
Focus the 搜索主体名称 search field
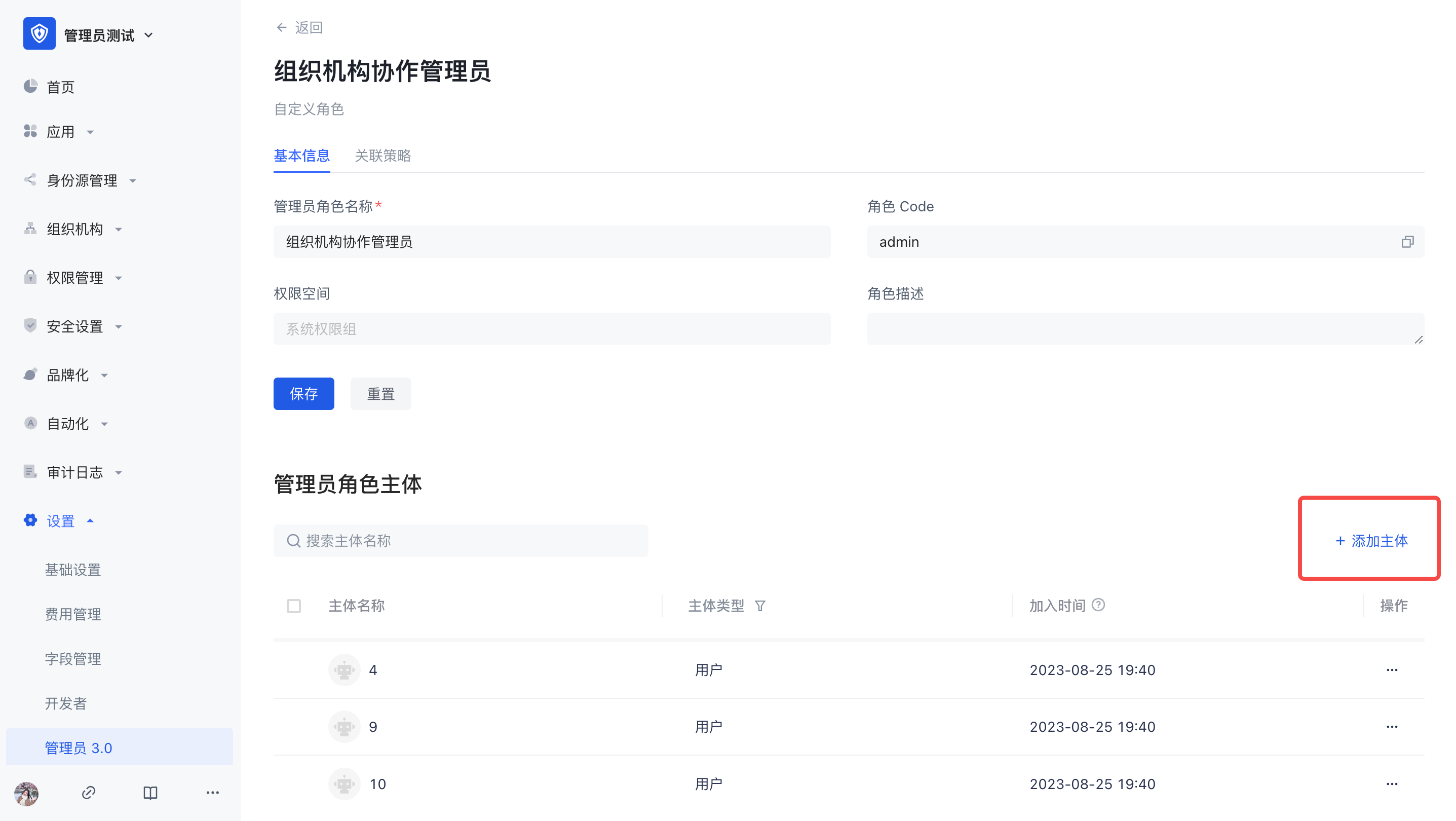(x=469, y=541)
